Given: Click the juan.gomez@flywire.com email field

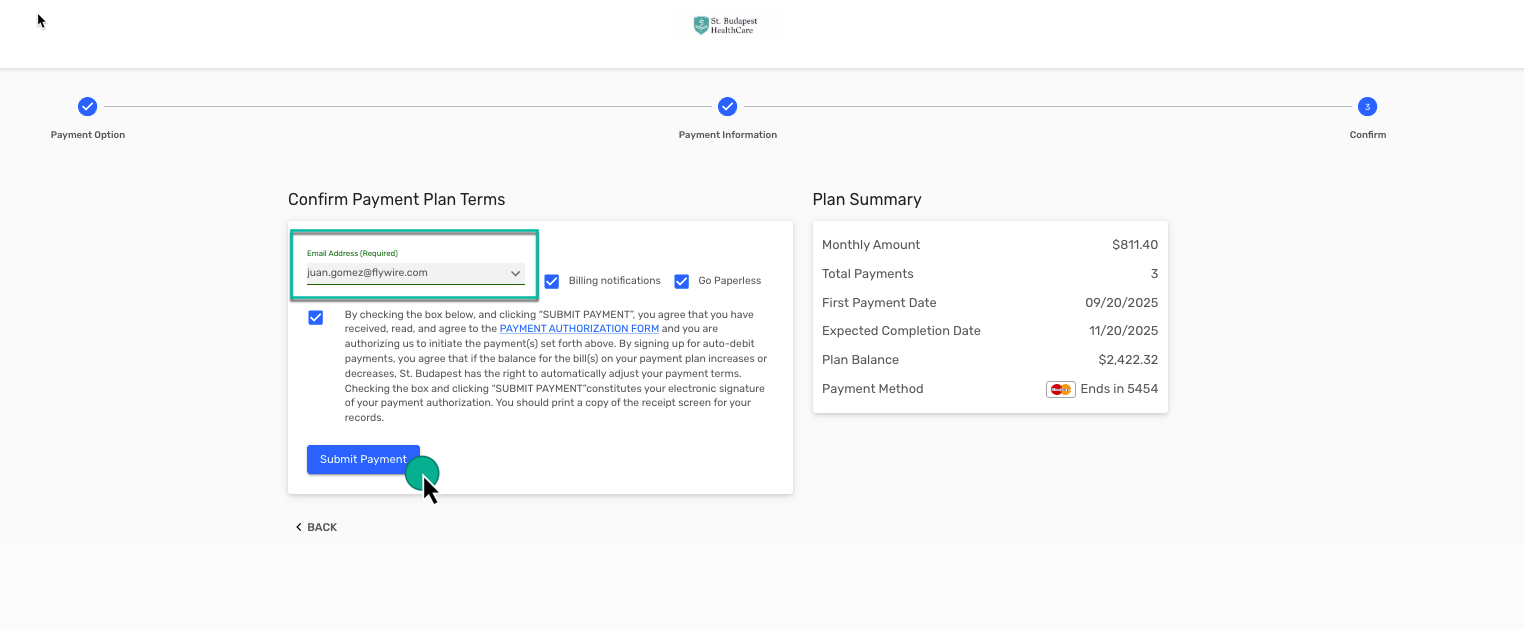Looking at the screenshot, I should pos(400,273).
